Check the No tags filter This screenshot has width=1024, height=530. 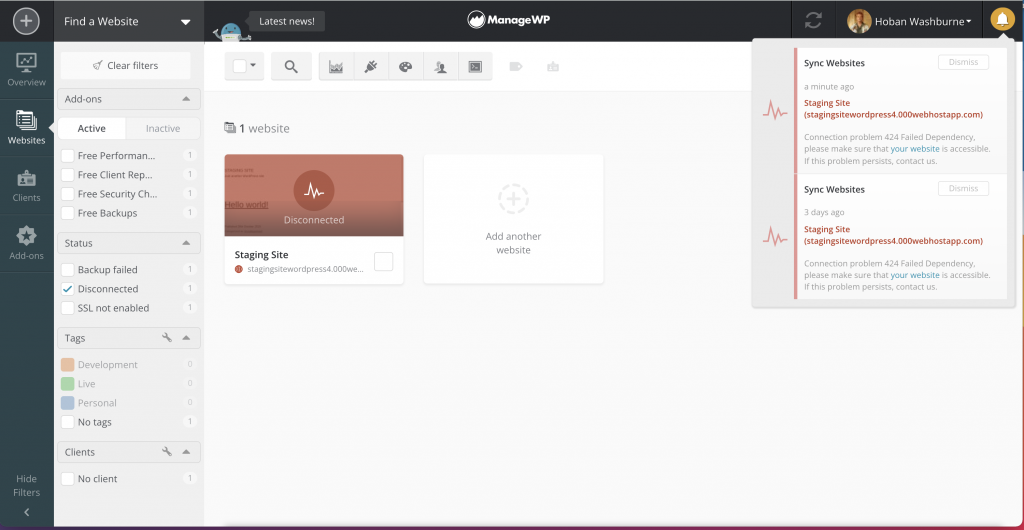click(x=67, y=422)
